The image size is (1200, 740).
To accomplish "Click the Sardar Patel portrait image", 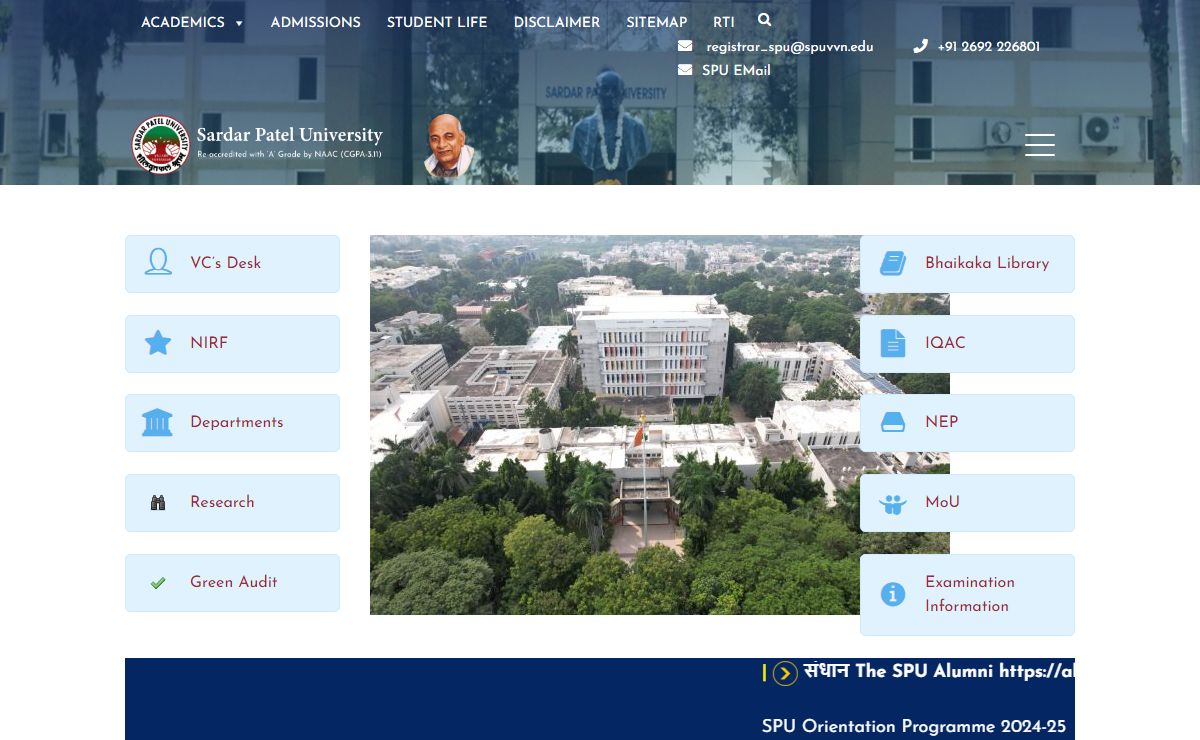I will click(x=449, y=146).
